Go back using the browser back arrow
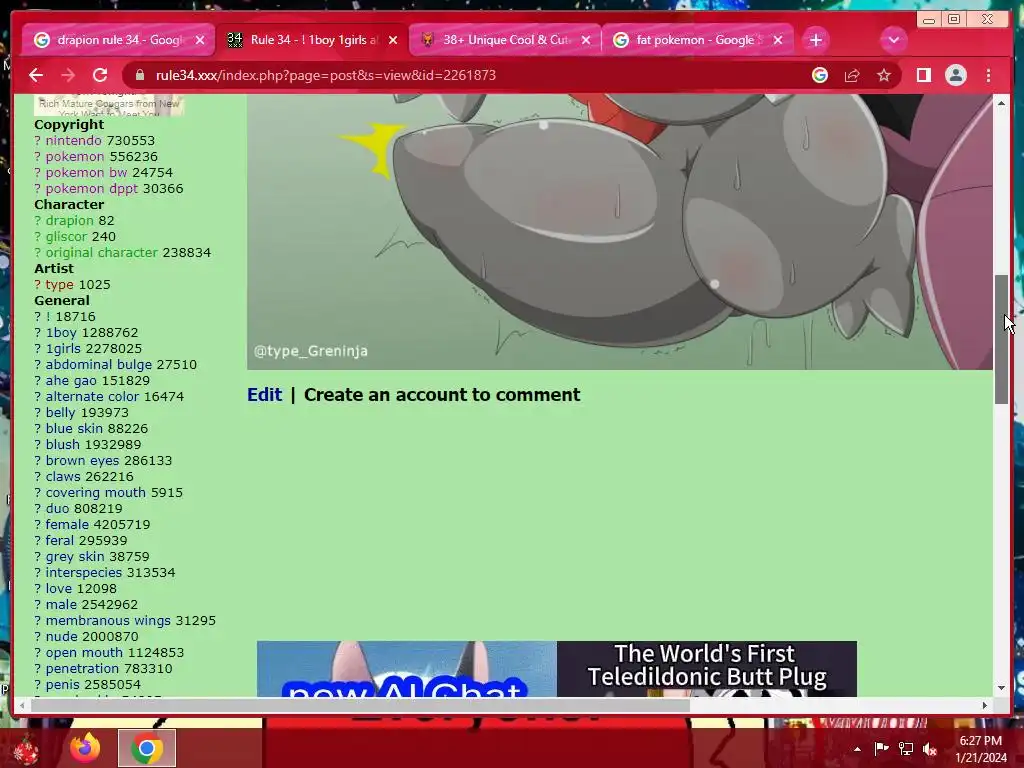The image size is (1024, 768). tap(36, 75)
